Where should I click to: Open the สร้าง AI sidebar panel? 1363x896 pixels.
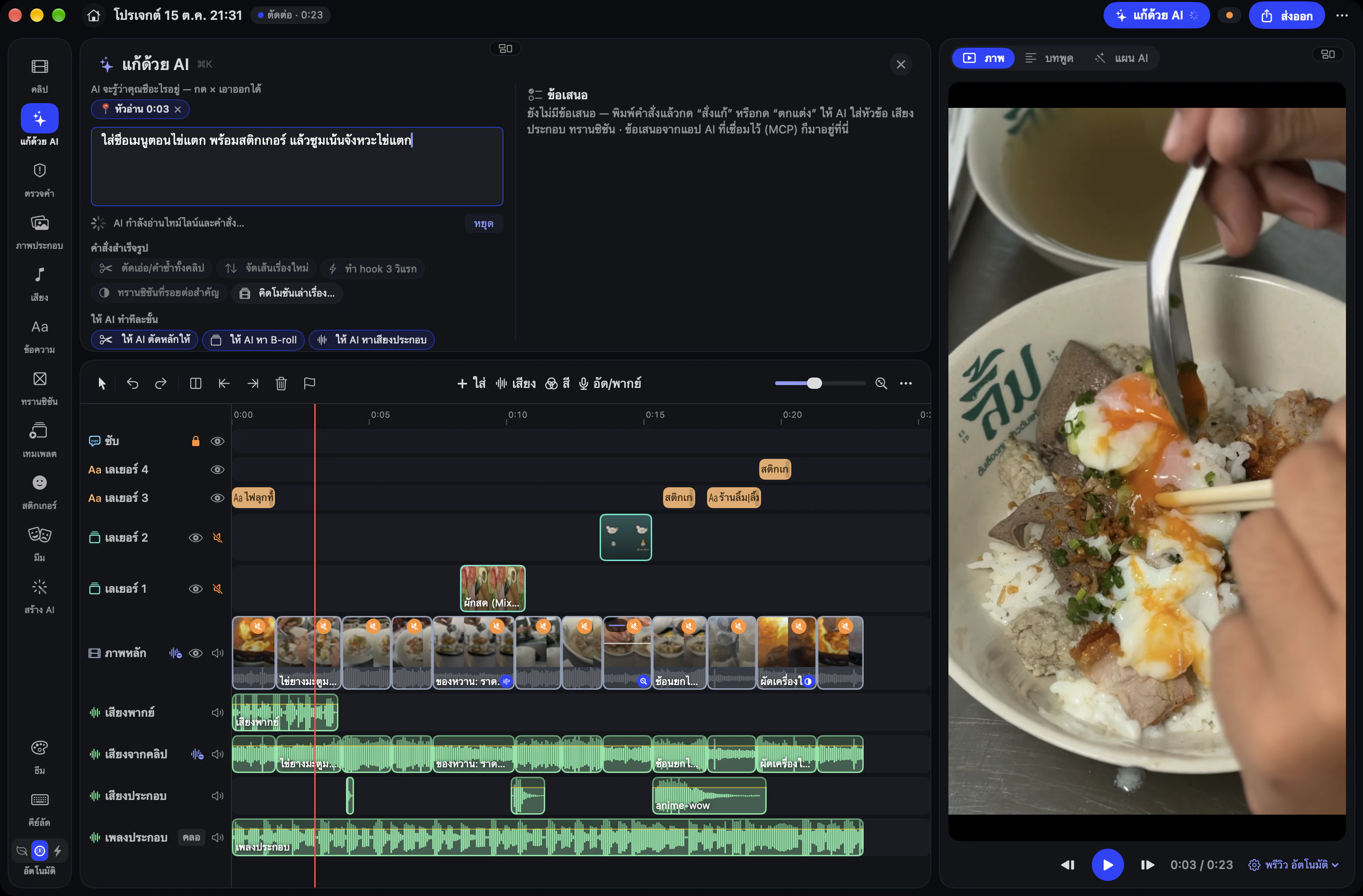point(39,597)
